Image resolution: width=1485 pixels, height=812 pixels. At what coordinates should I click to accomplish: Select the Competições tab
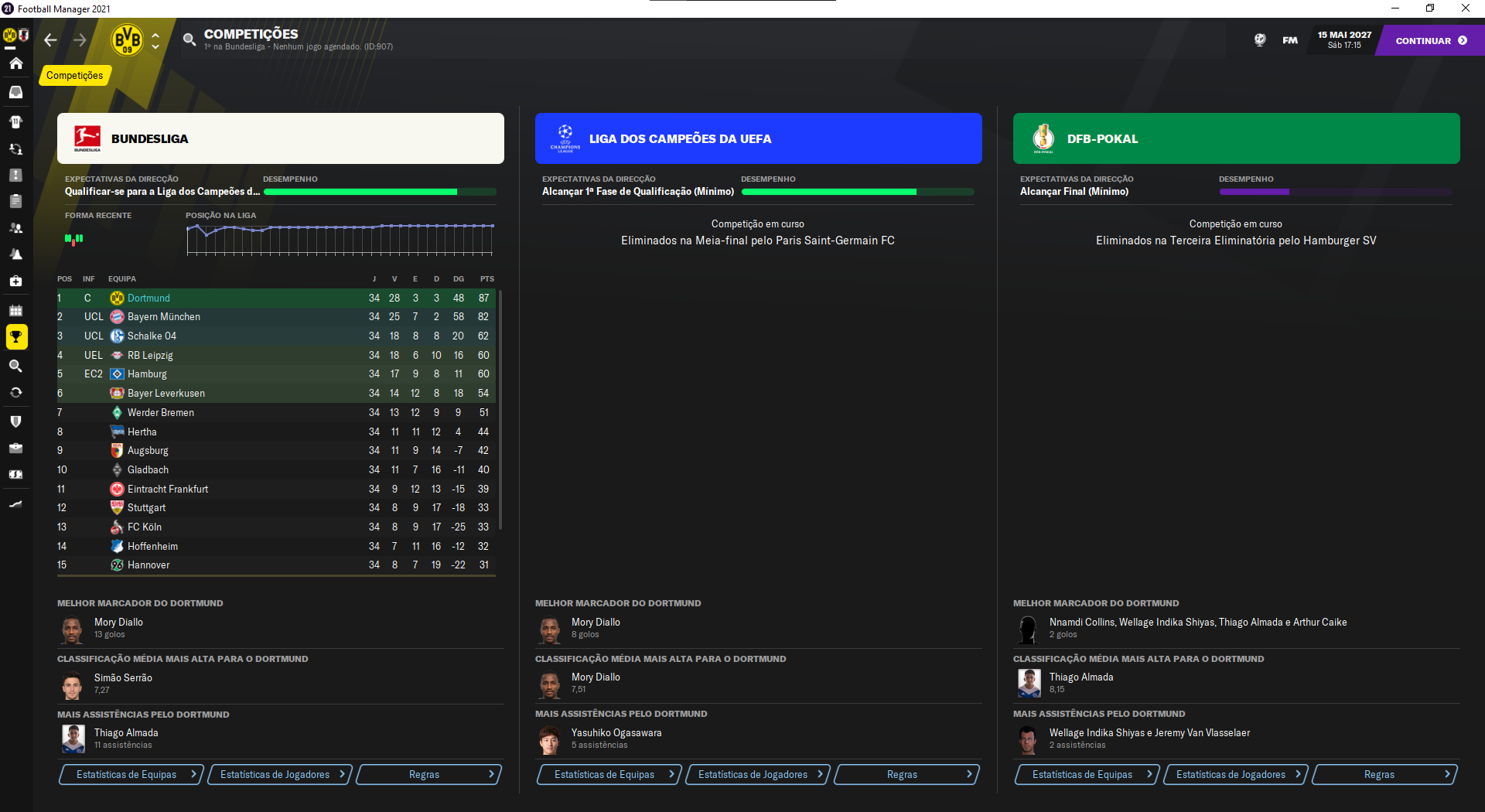74,75
